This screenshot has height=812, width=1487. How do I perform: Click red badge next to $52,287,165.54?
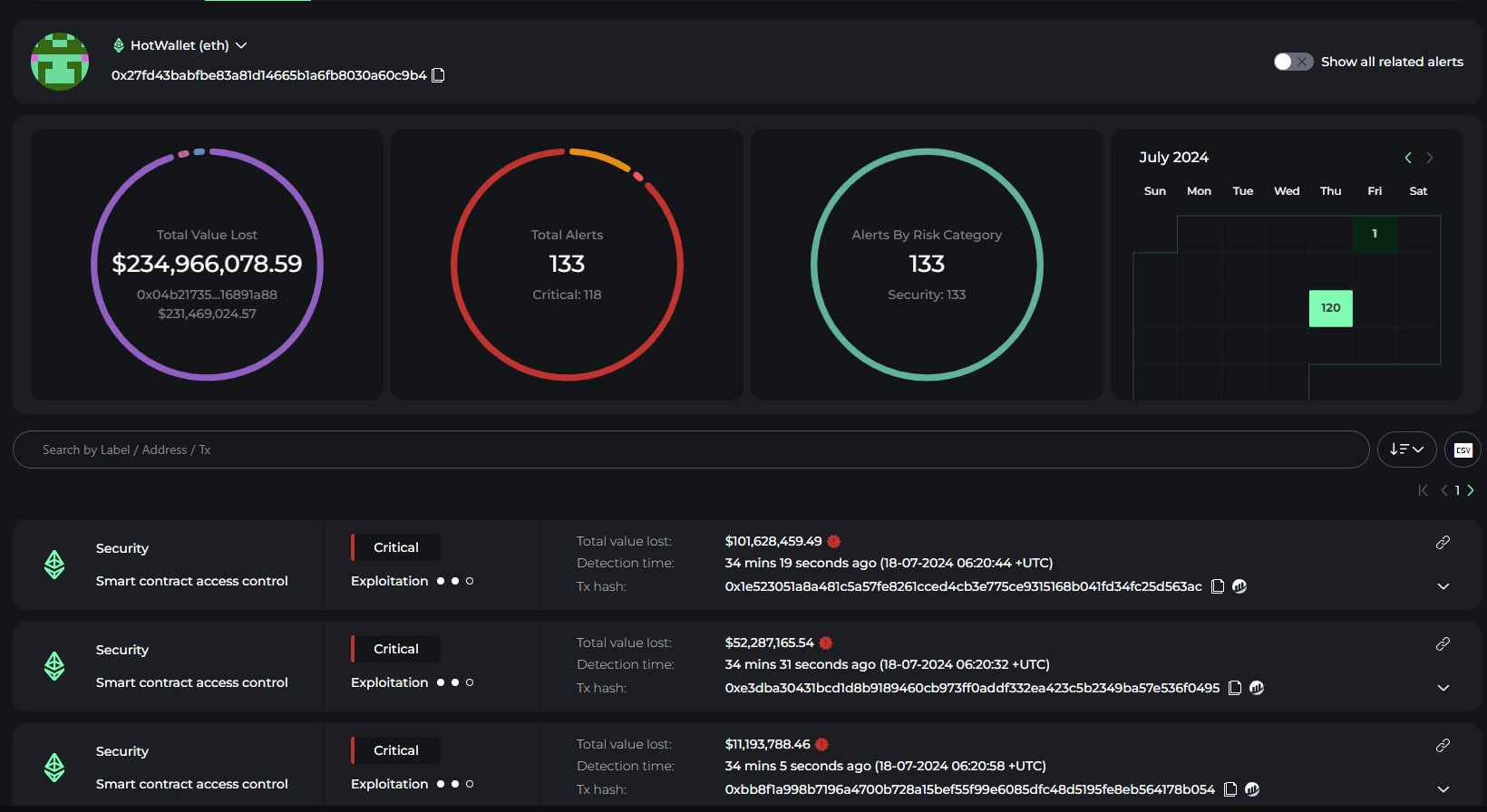tap(825, 643)
